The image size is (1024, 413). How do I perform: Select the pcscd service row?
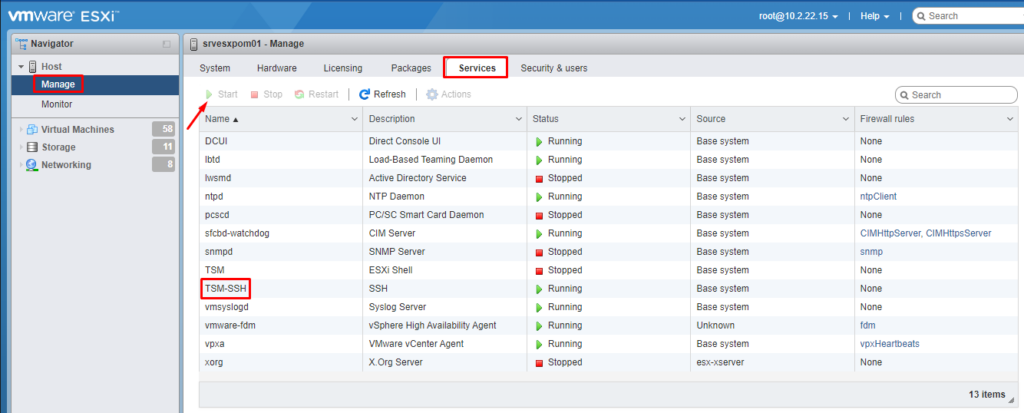609,214
